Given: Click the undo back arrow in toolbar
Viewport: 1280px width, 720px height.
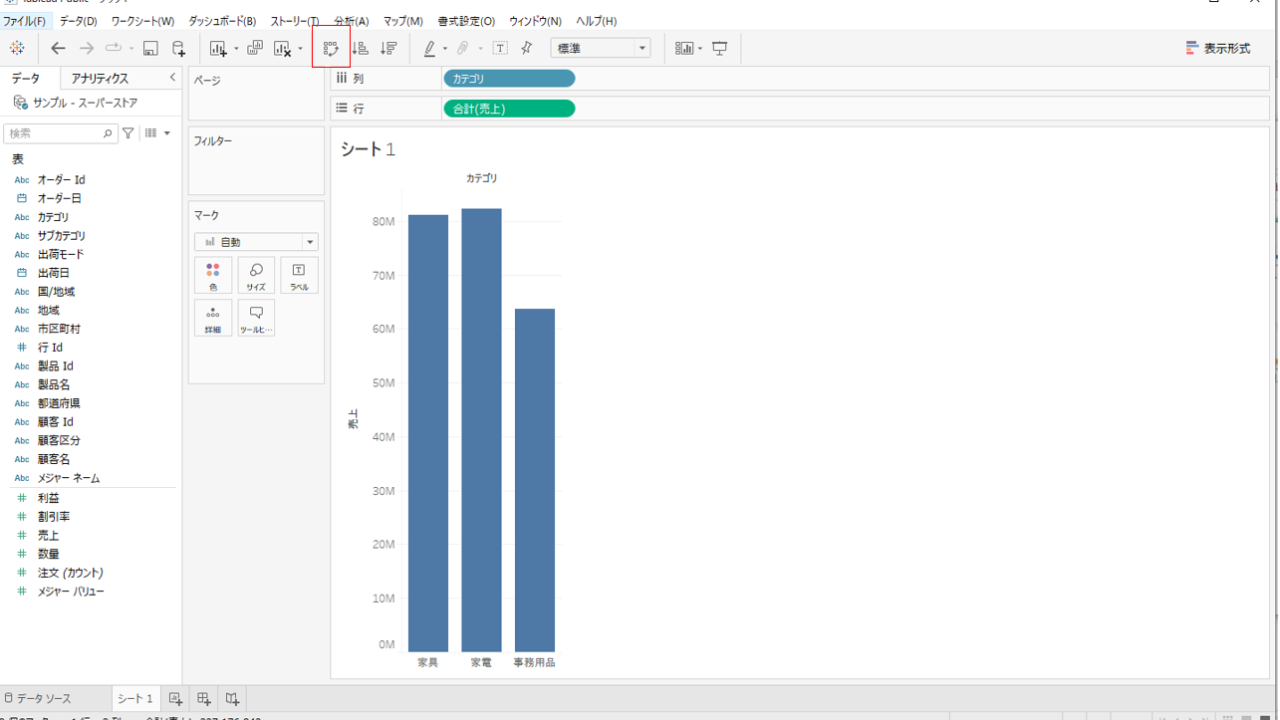Looking at the screenshot, I should point(58,48).
